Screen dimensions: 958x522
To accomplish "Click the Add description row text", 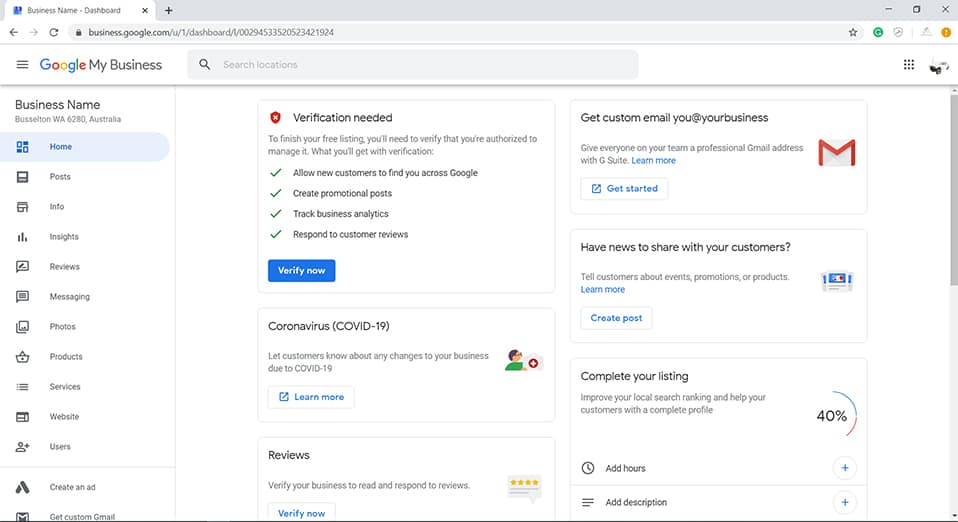I will click(x=636, y=502).
